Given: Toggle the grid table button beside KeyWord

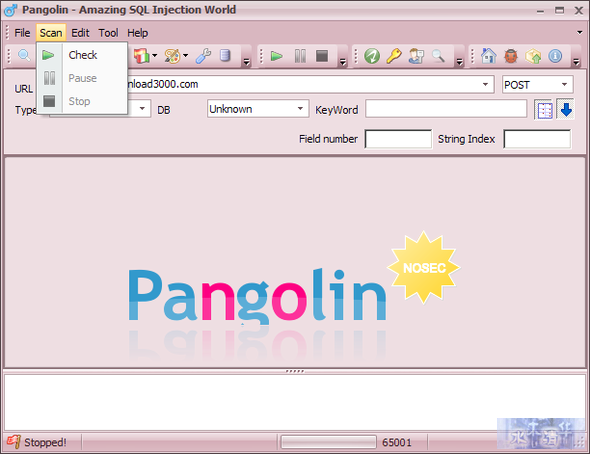Looking at the screenshot, I should (x=544, y=110).
